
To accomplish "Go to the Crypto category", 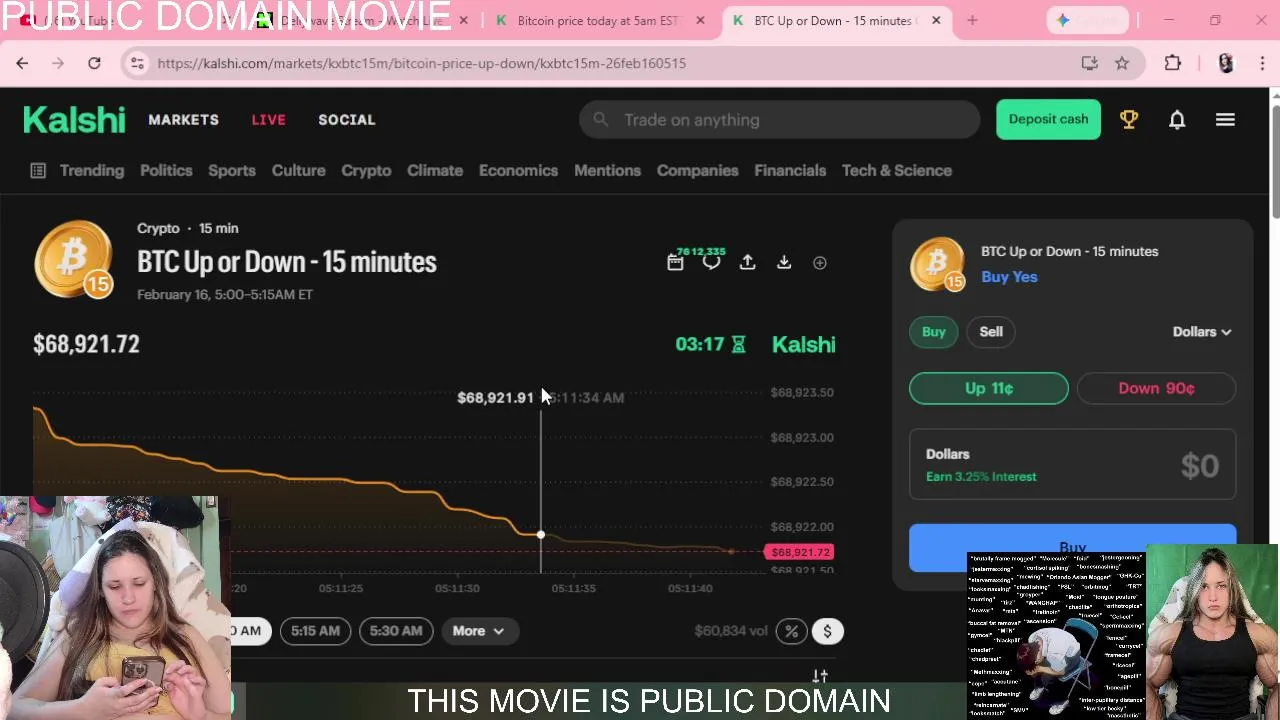I will pos(366,170).
